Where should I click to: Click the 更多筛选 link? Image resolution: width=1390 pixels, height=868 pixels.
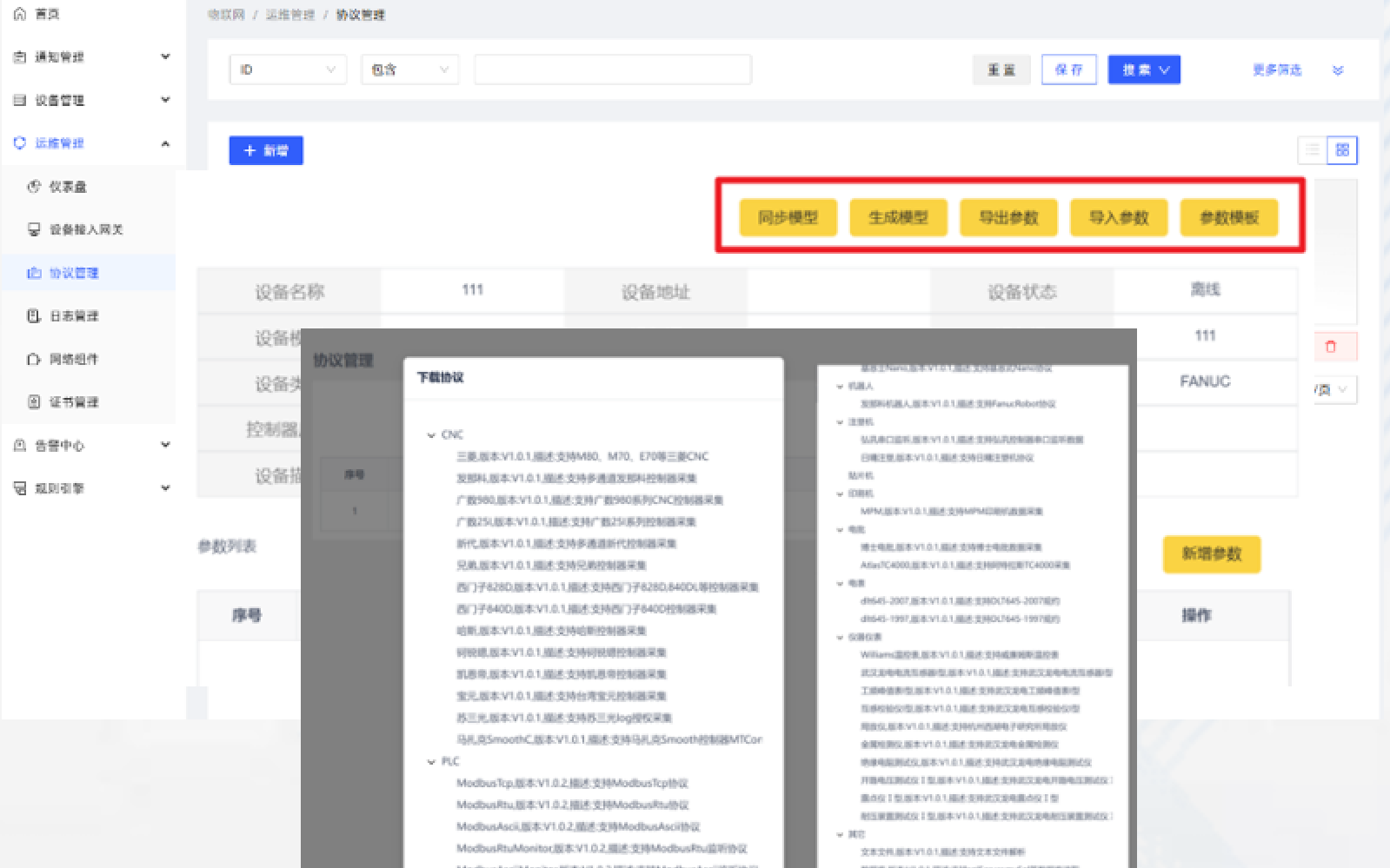(1277, 70)
